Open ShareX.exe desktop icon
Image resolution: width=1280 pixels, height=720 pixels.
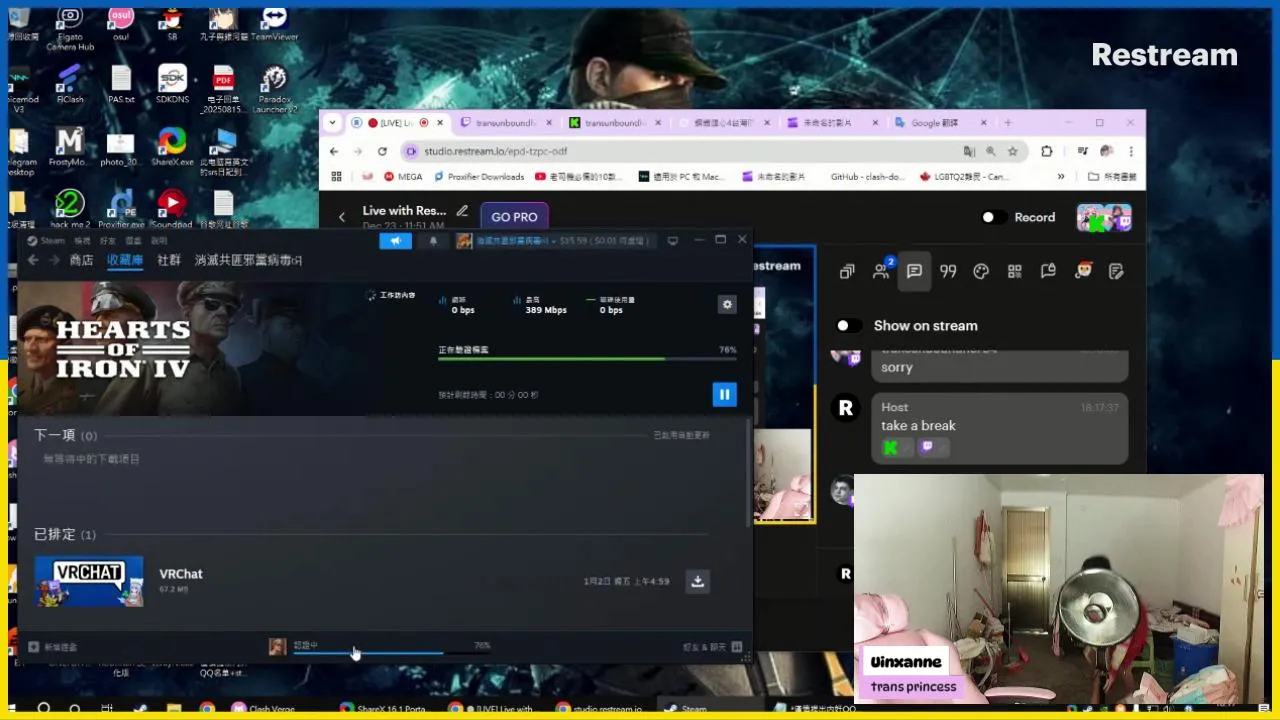pyautogui.click(x=172, y=148)
